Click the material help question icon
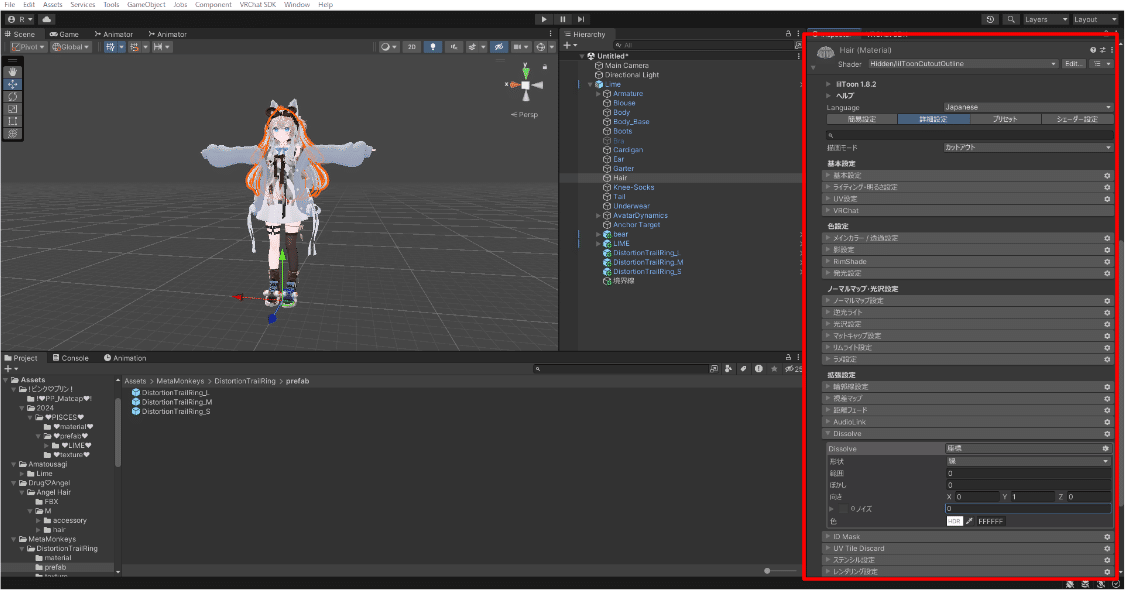The height and width of the screenshot is (592, 1128). 1093,50
